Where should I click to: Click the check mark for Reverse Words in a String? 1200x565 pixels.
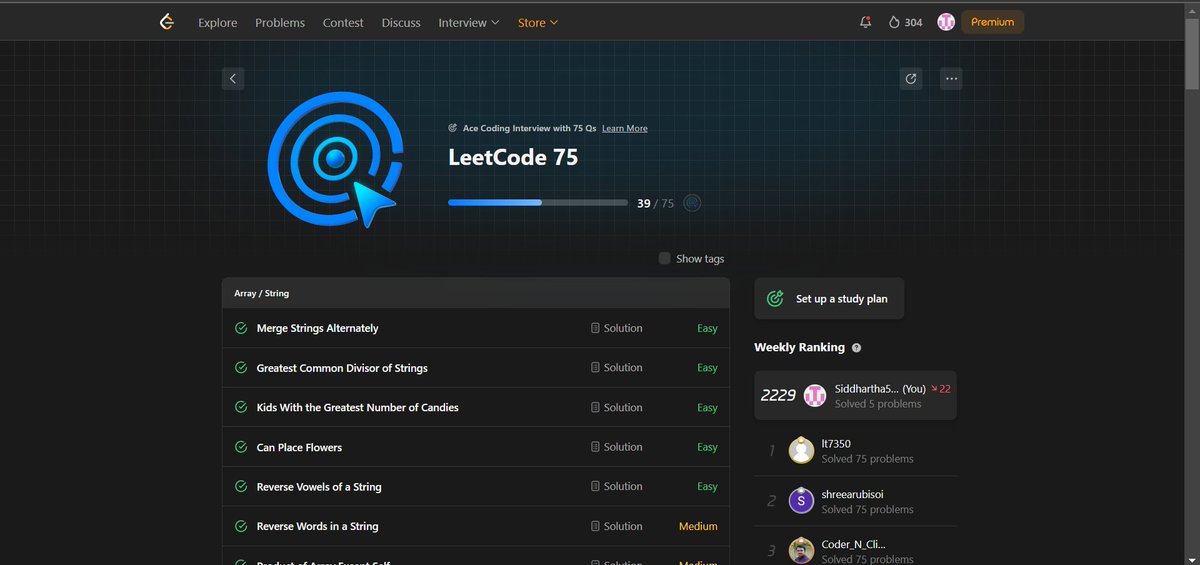tap(241, 526)
